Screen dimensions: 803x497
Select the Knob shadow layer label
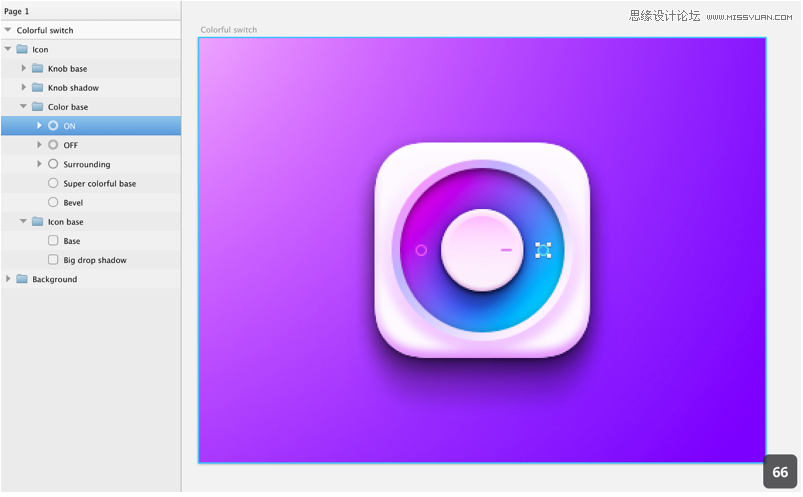point(73,88)
